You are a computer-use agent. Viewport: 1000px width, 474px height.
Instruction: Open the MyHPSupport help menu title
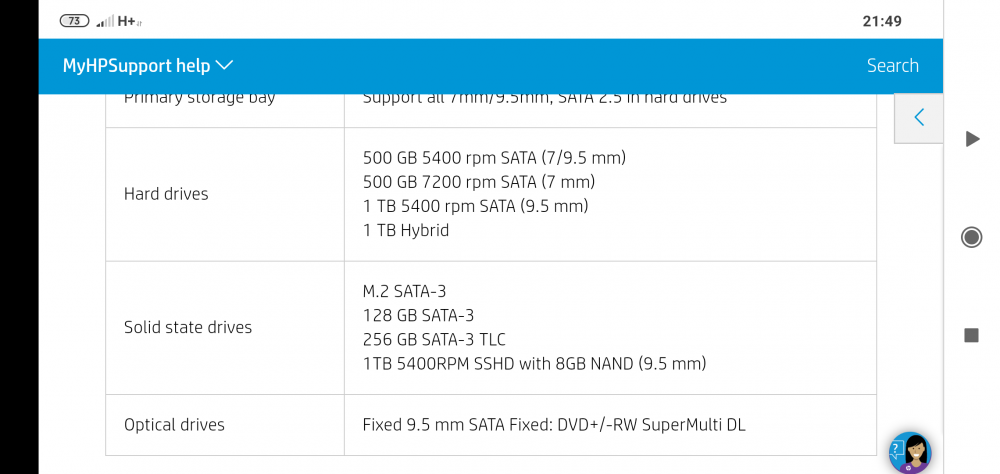(x=137, y=66)
